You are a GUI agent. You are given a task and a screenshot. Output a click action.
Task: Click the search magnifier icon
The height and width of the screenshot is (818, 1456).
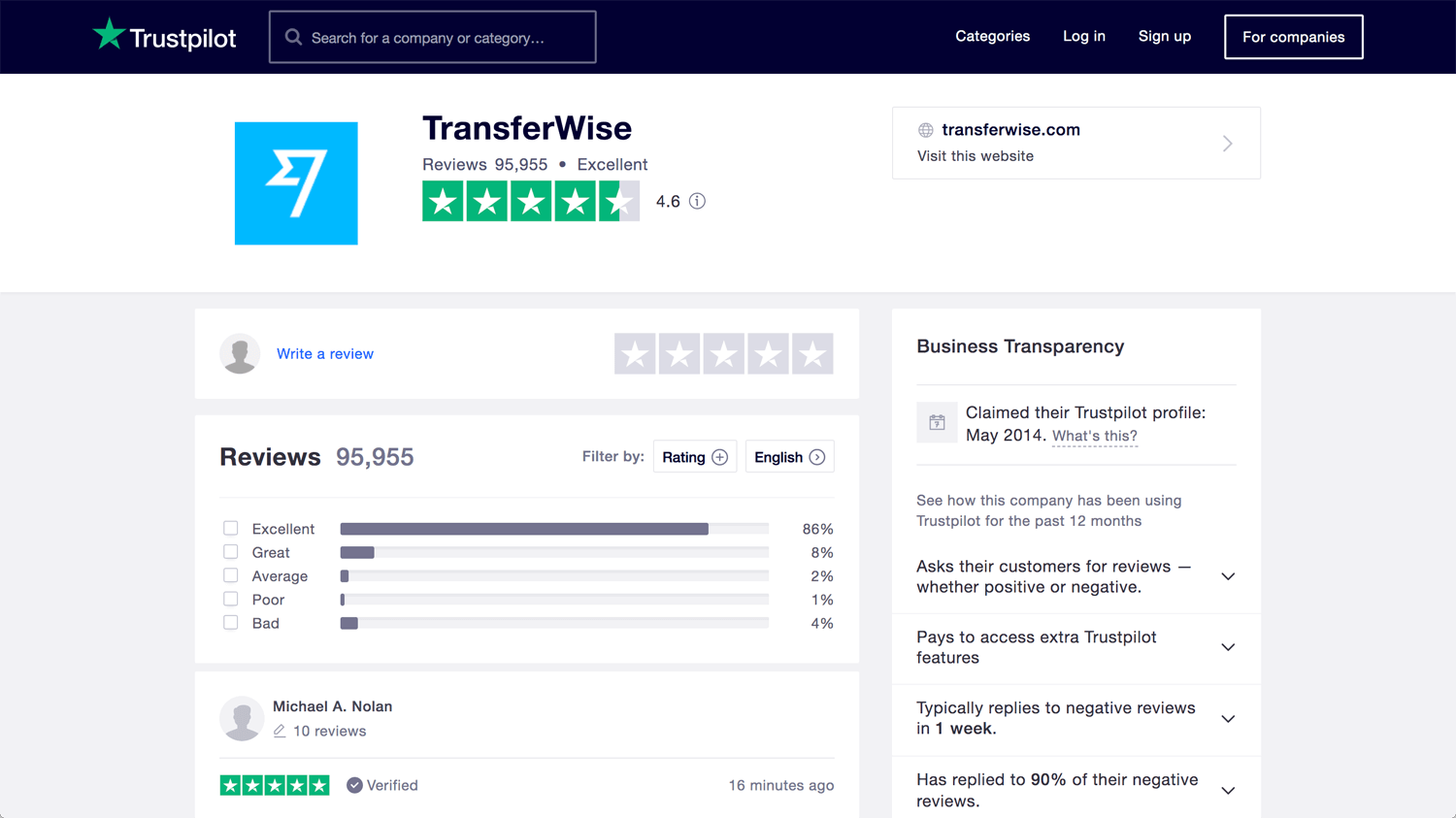[293, 37]
